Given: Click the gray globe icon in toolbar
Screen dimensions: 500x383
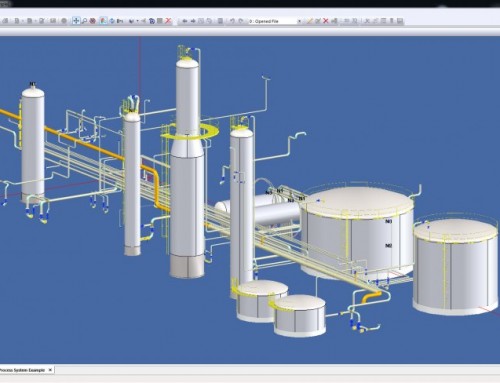Looking at the screenshot, I should tap(64, 21).
